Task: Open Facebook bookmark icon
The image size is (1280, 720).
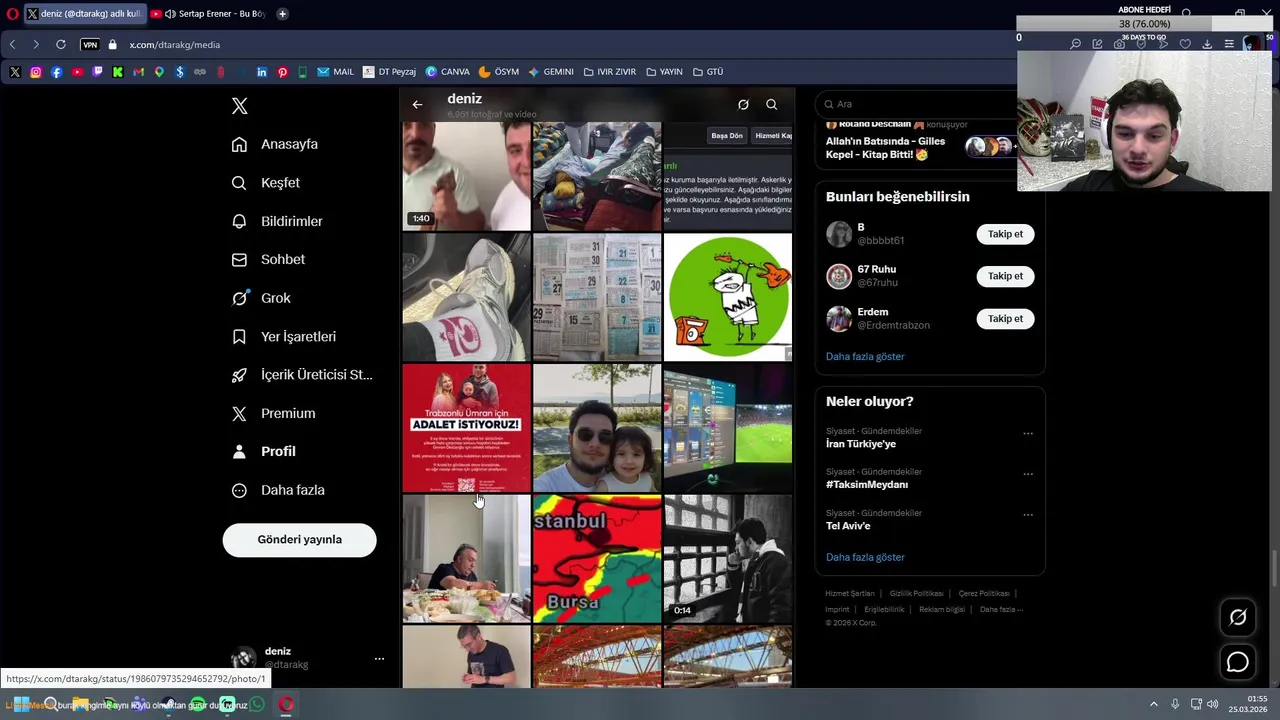Action: point(56,72)
